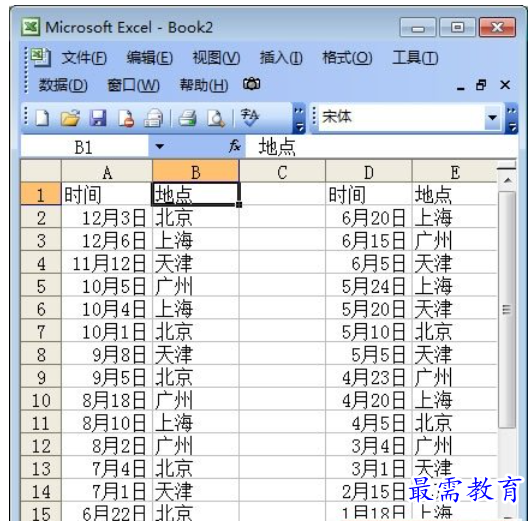The height and width of the screenshot is (521, 530).
Task: Click the vertical scrollbar up arrow
Action: click(507, 181)
